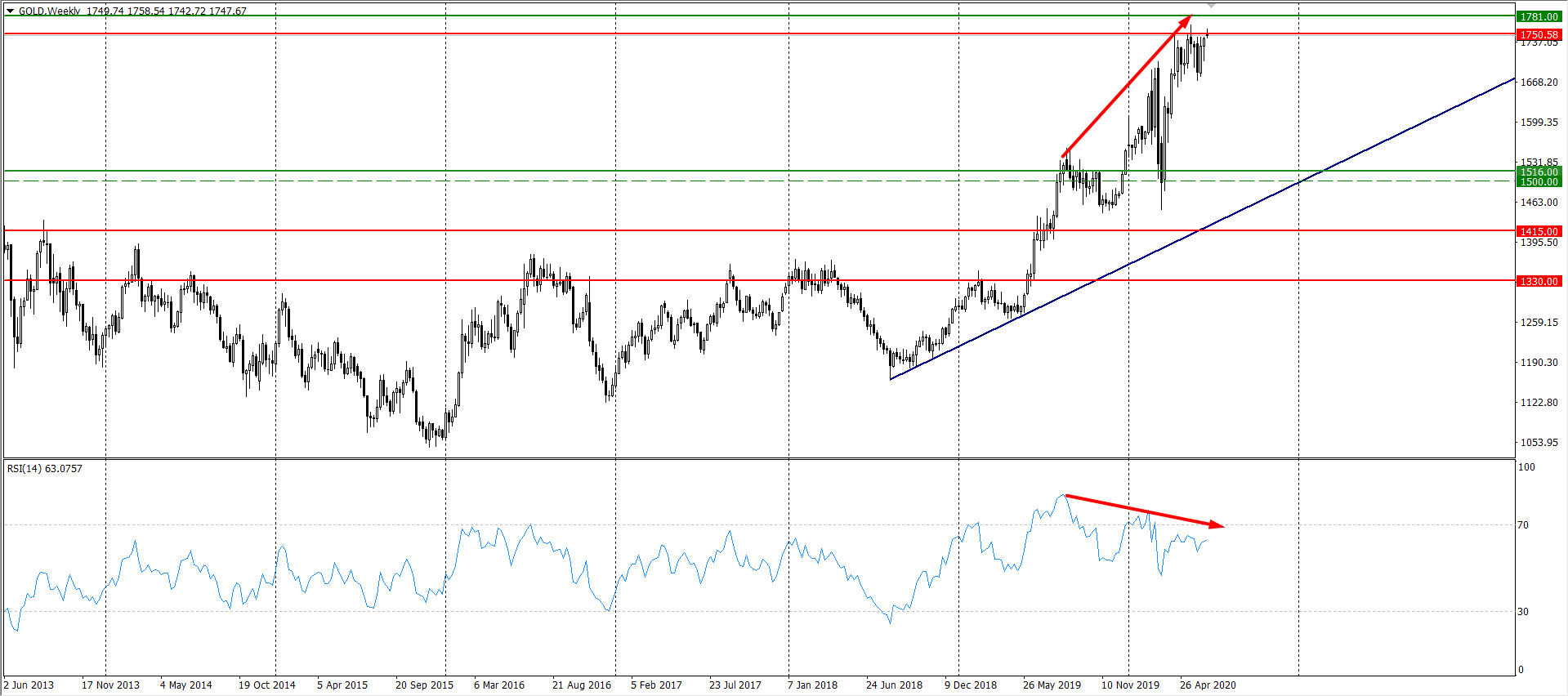Click the RSI 30 level scale label
Image resolution: width=1568 pixels, height=696 pixels.
click(x=1523, y=612)
